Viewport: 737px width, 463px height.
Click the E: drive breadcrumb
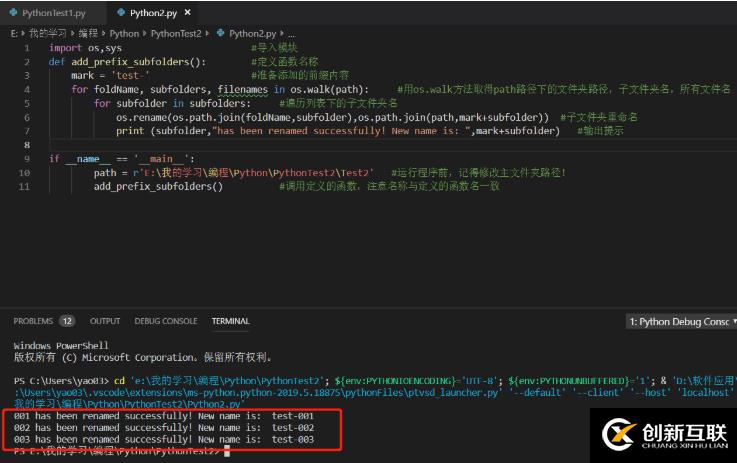(x=14, y=33)
